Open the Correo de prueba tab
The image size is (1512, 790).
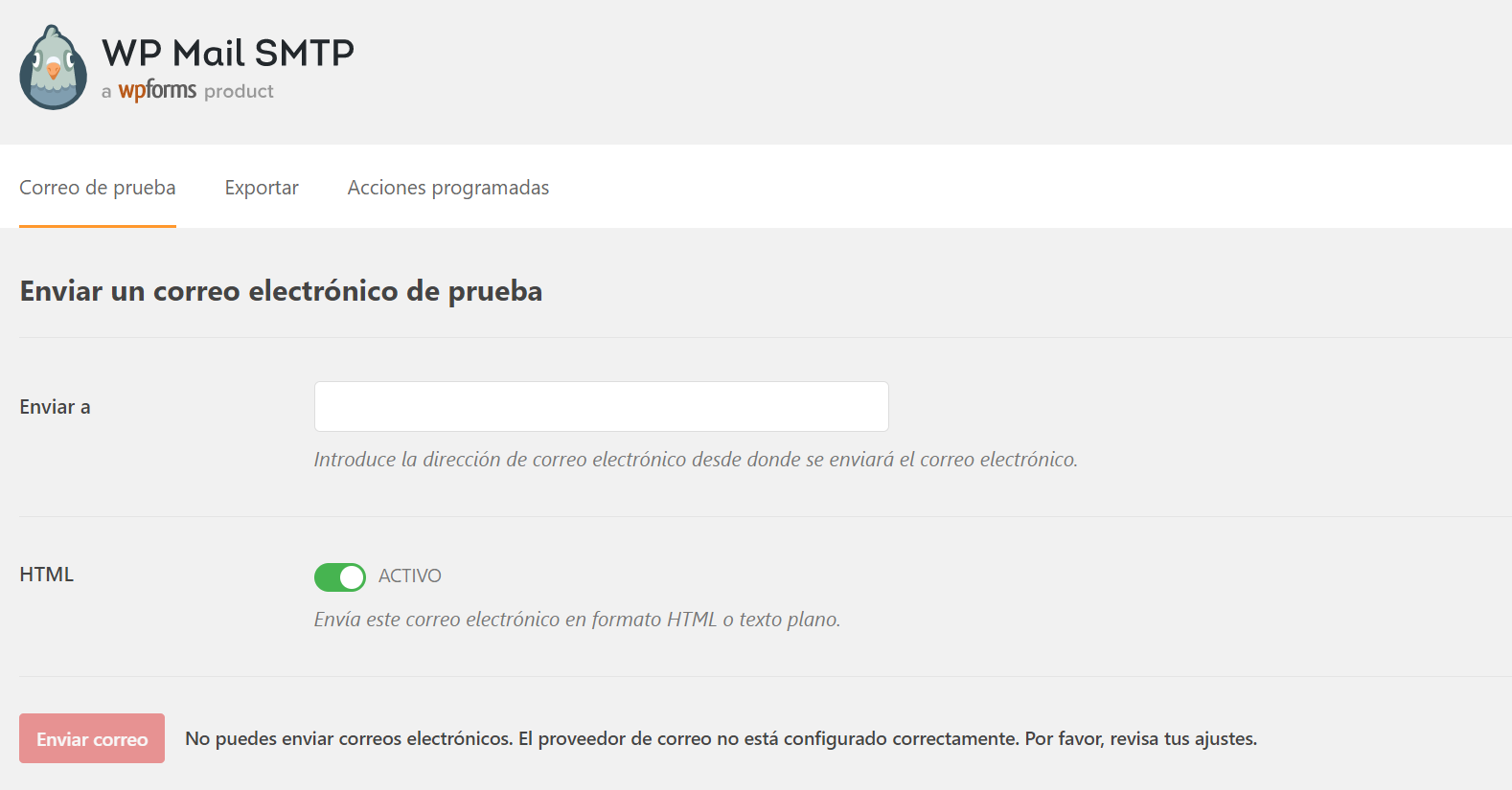(98, 188)
